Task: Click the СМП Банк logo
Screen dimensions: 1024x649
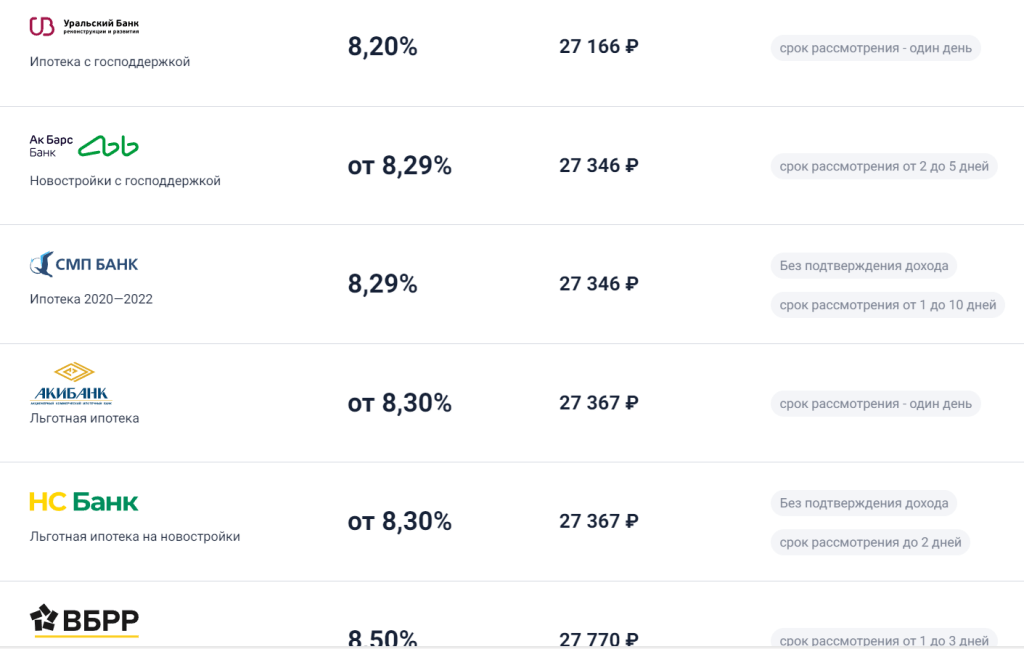Action: coord(84,264)
